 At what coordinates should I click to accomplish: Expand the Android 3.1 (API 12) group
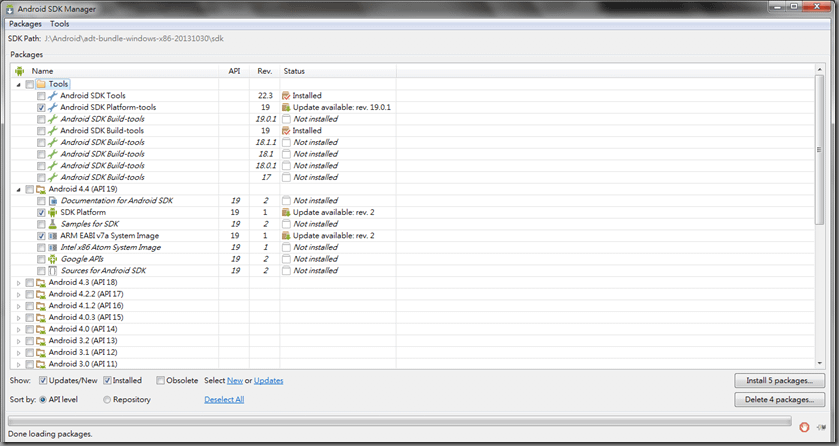[x=19, y=353]
